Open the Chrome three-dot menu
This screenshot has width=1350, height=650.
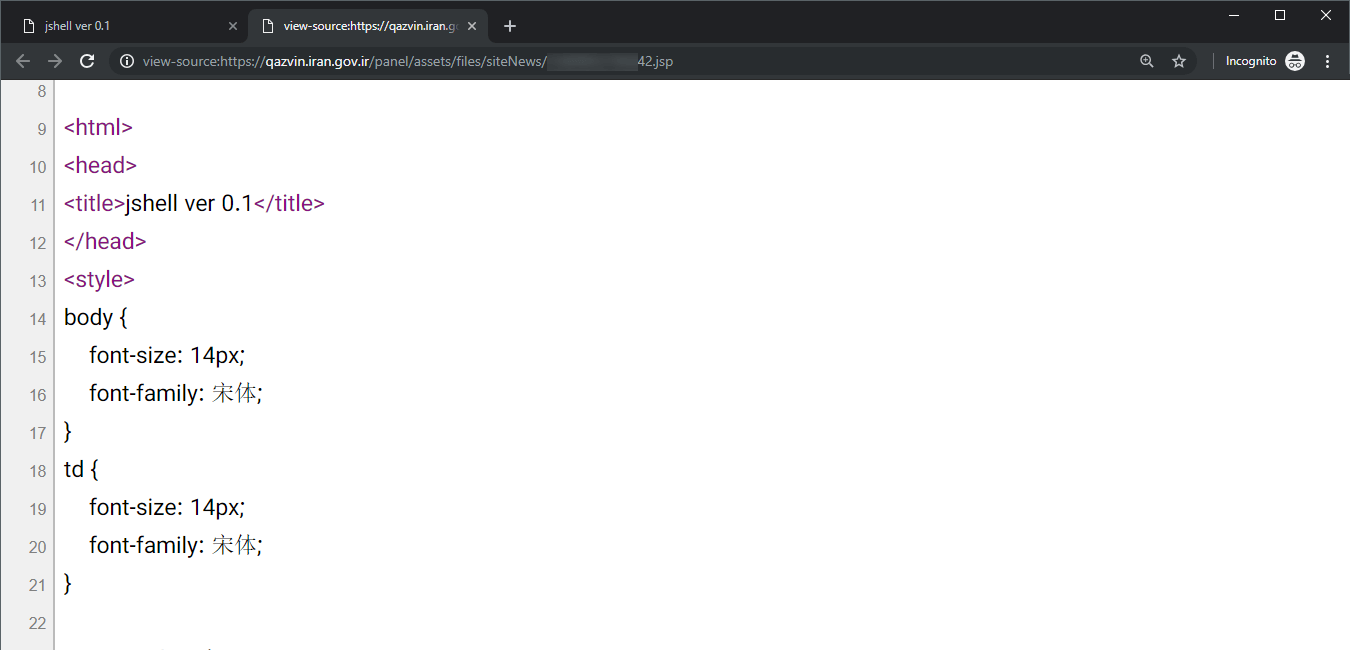[1328, 61]
